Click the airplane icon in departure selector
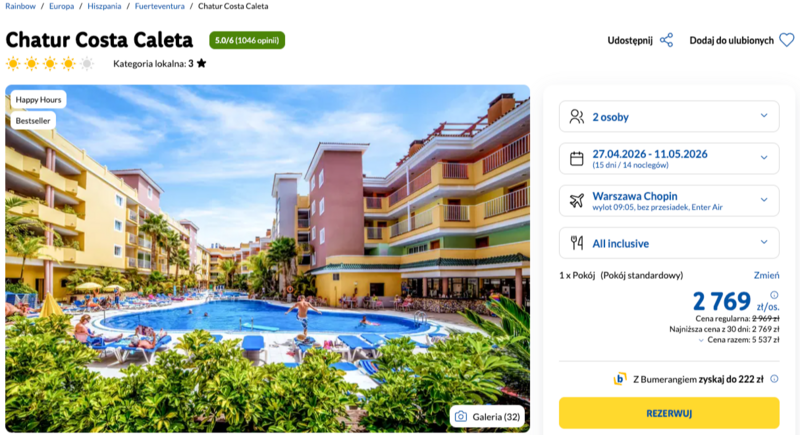Image resolution: width=800 pixels, height=435 pixels. point(577,200)
